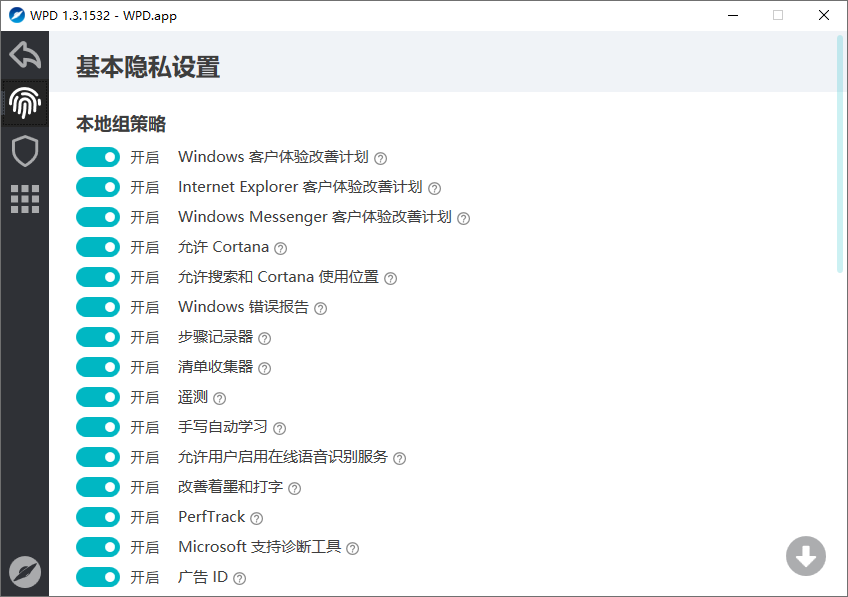Toggle 允许 Cortana off
This screenshot has height=597, width=848.
(97, 247)
